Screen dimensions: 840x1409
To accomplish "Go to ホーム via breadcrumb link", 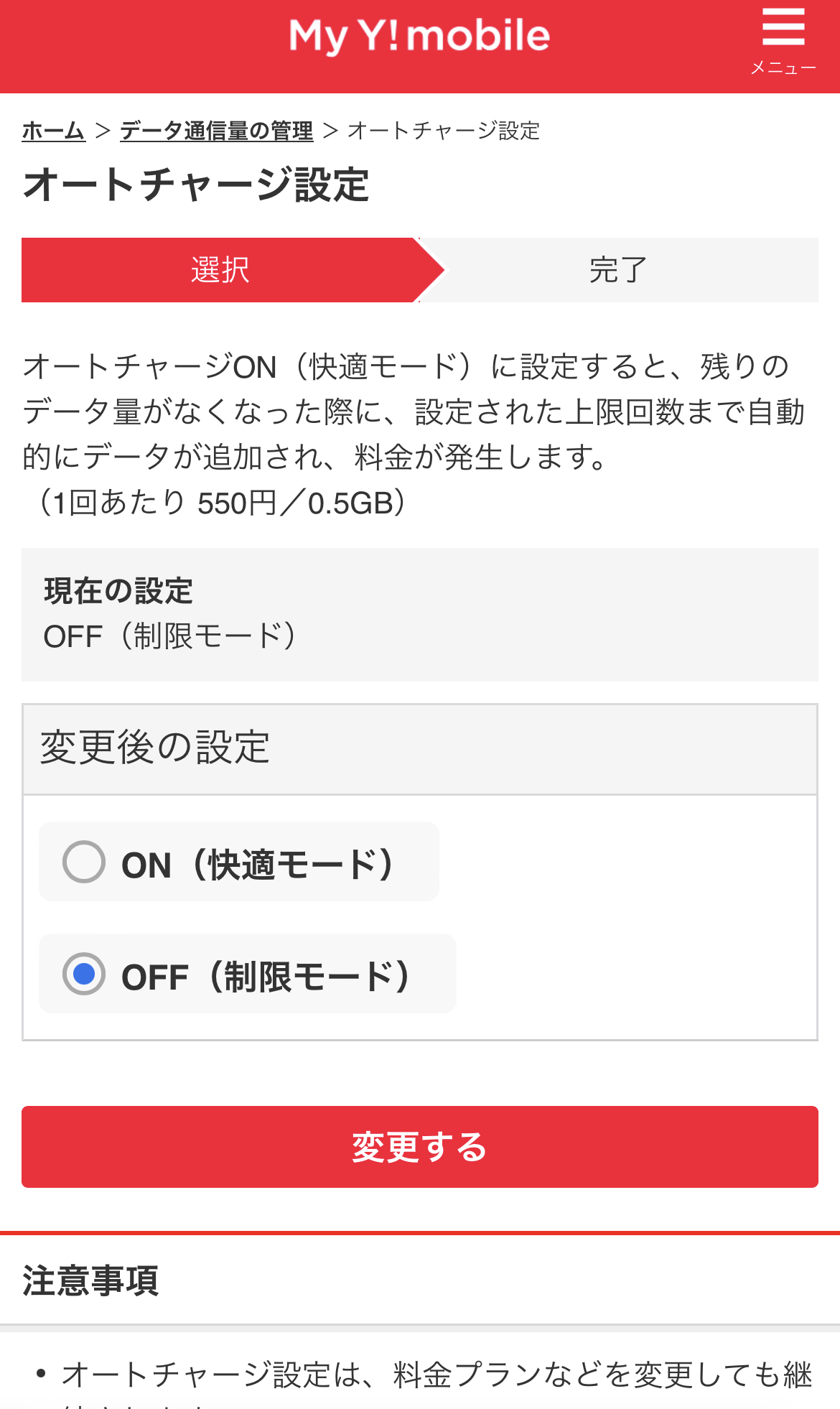I will (54, 131).
